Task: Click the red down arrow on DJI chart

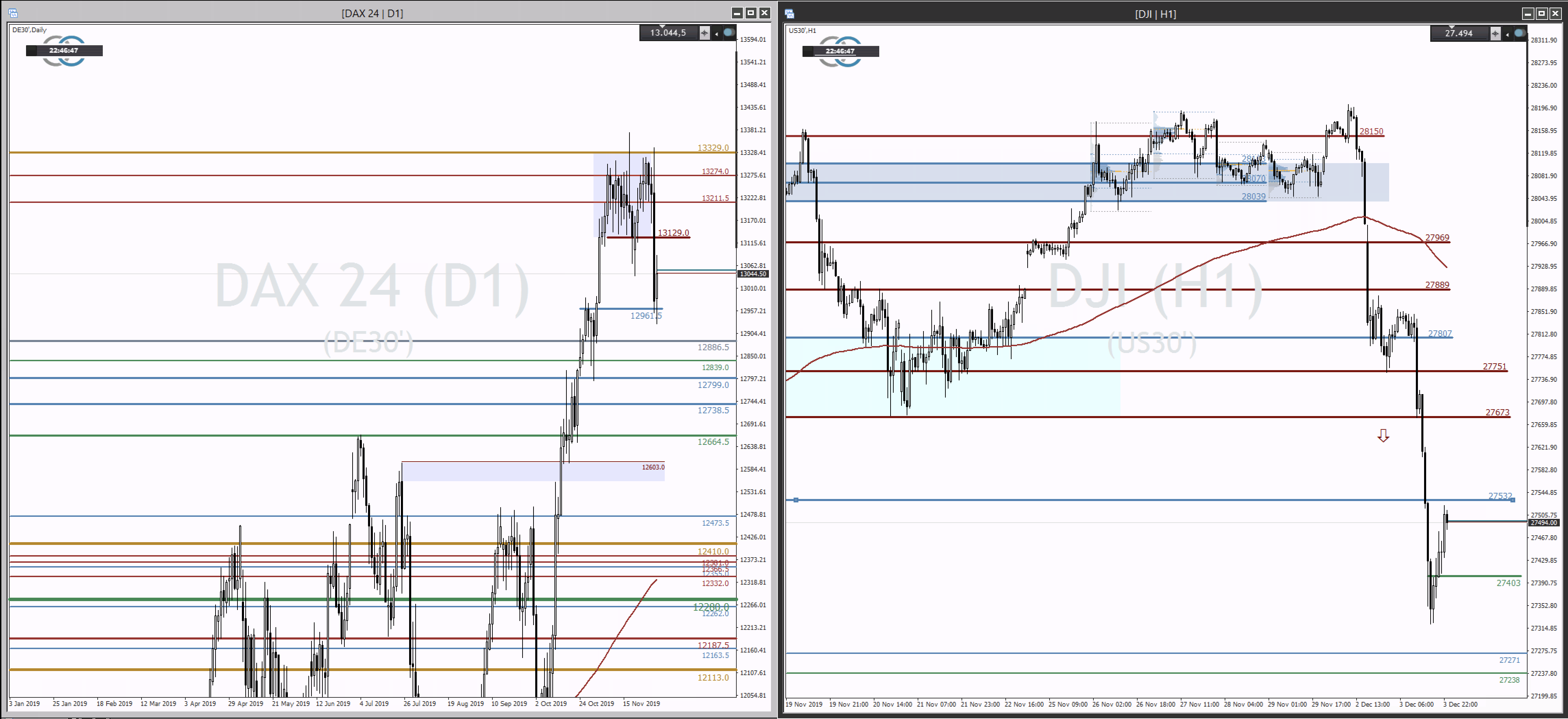Action: (x=1383, y=435)
